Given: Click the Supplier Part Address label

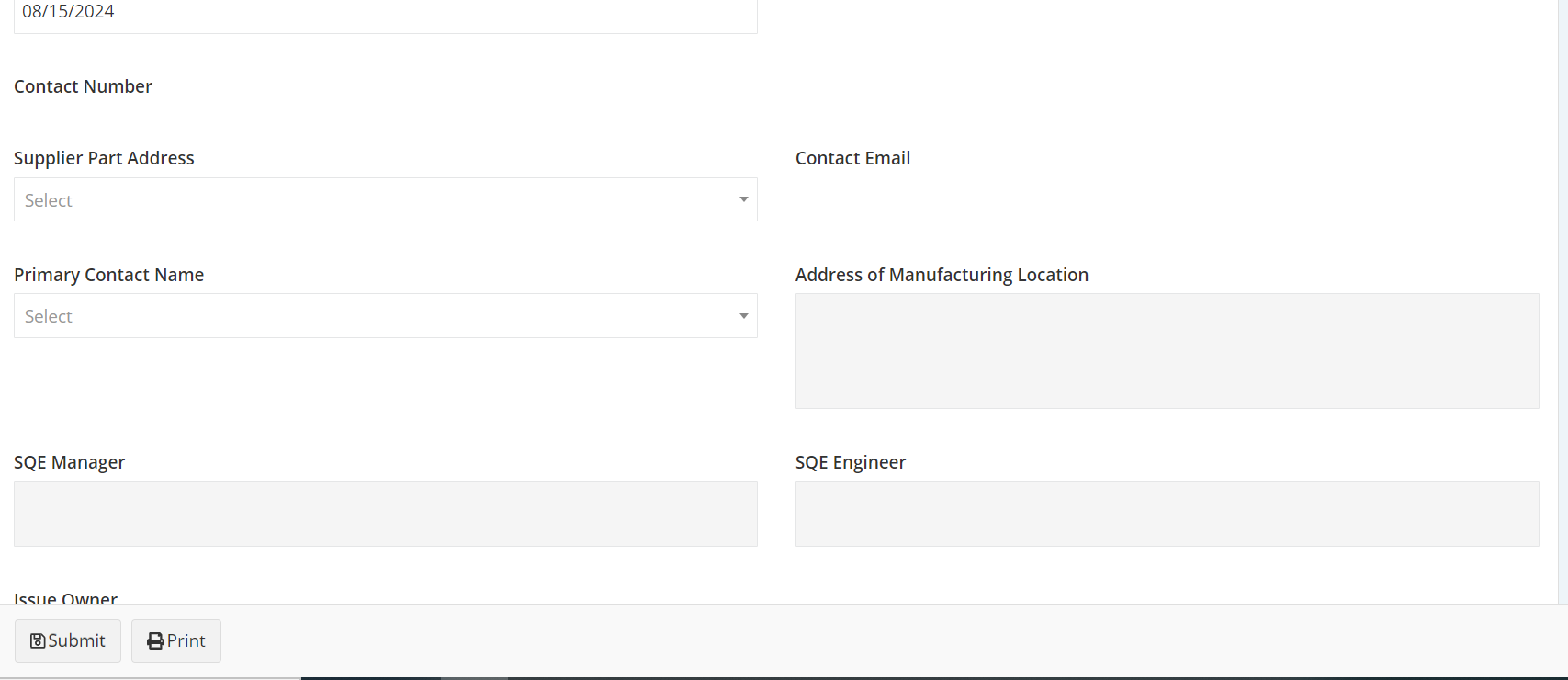Looking at the screenshot, I should (105, 158).
